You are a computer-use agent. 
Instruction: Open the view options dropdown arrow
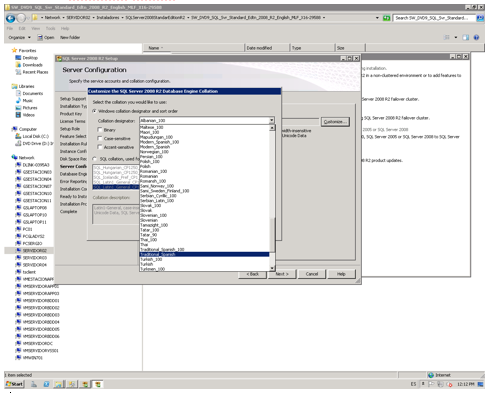coord(456,37)
